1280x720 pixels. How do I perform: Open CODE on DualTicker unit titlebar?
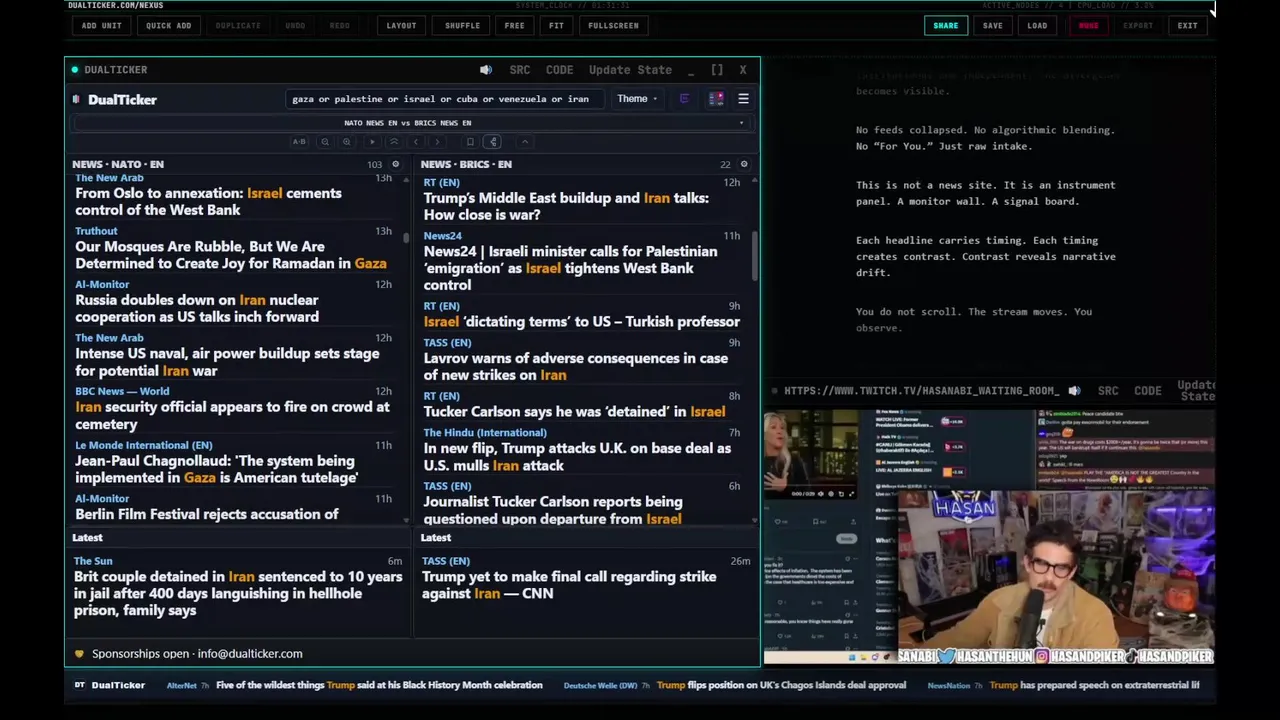tap(559, 70)
